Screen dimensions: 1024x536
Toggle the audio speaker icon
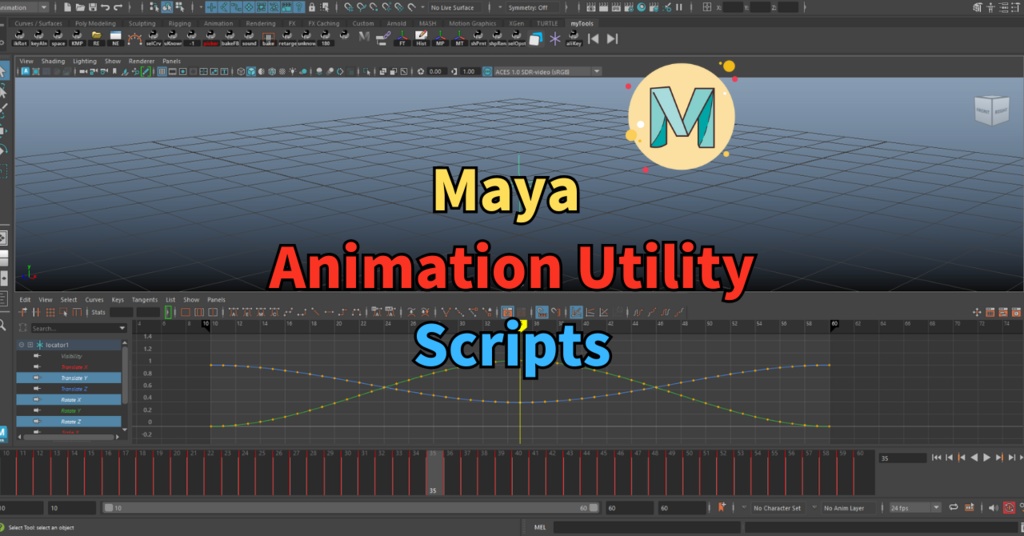pyautogui.click(x=993, y=507)
